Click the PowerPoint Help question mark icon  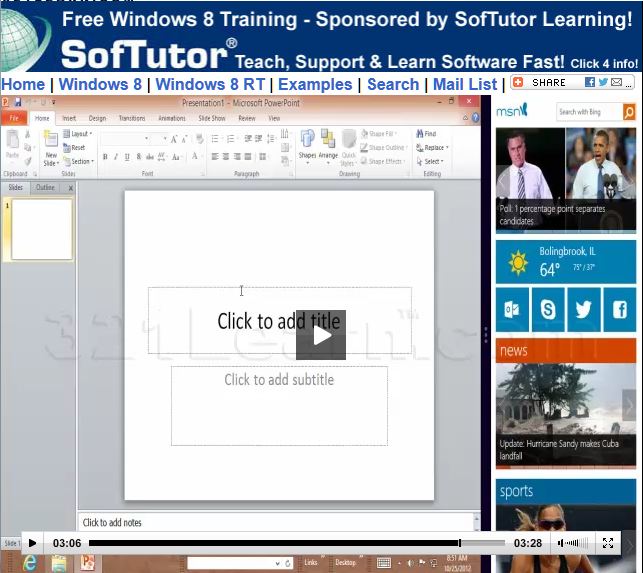click(475, 118)
